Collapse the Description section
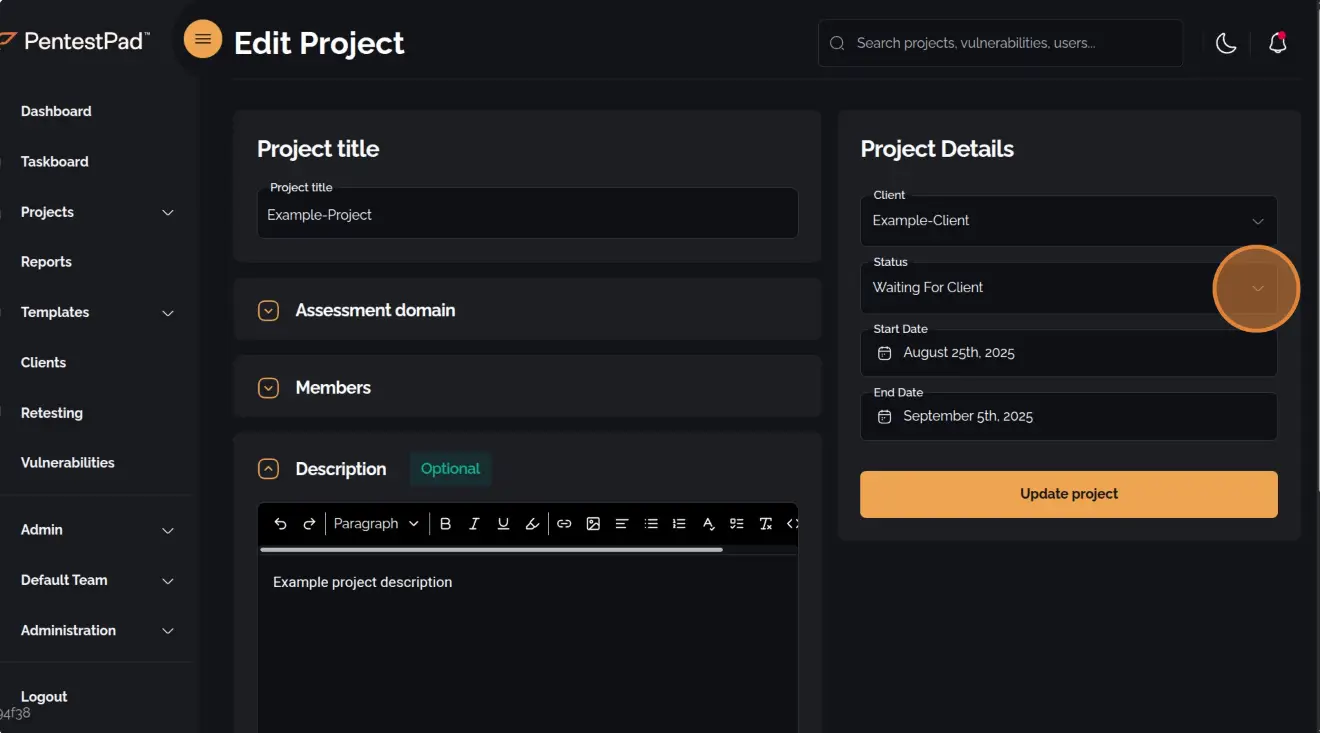Screen dimensions: 1320x733 tap(268, 467)
